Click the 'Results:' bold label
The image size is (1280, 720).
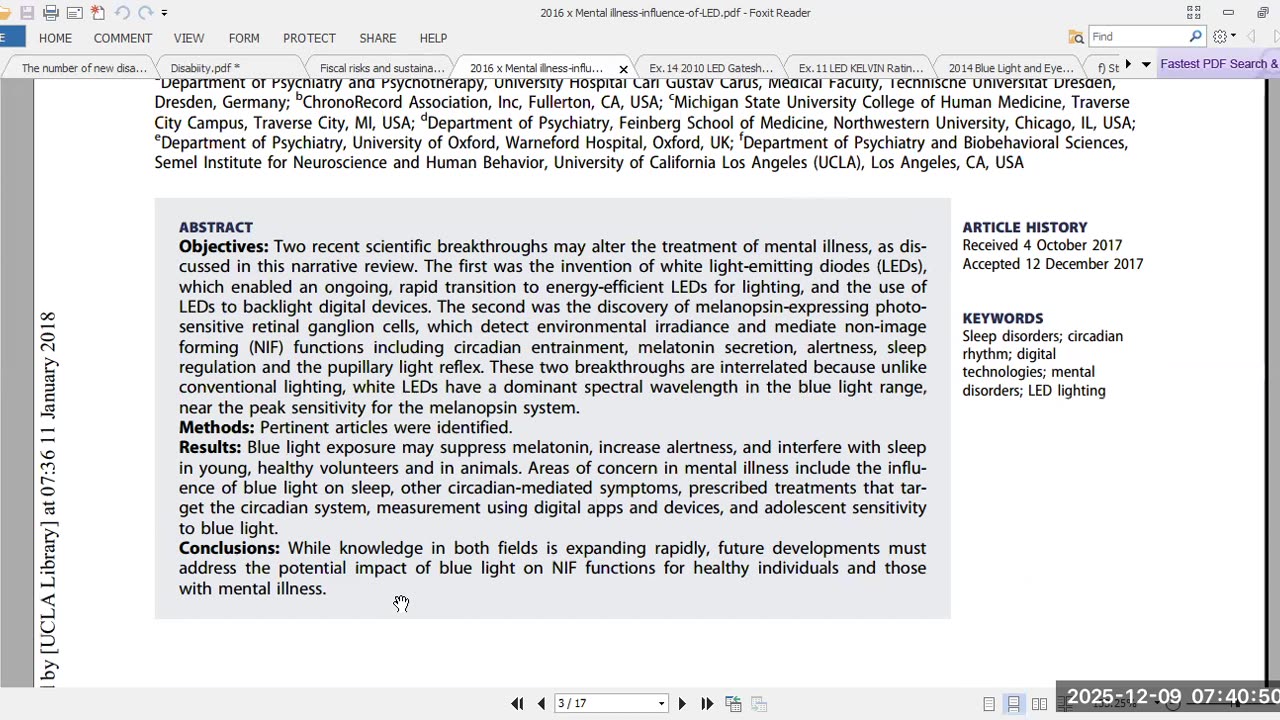pyautogui.click(x=210, y=447)
